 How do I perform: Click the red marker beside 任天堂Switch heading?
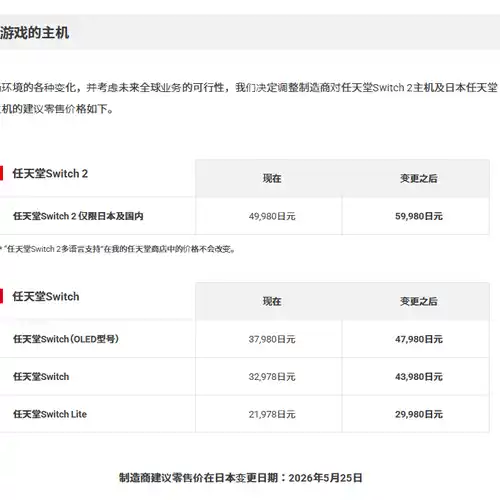tap(1, 296)
